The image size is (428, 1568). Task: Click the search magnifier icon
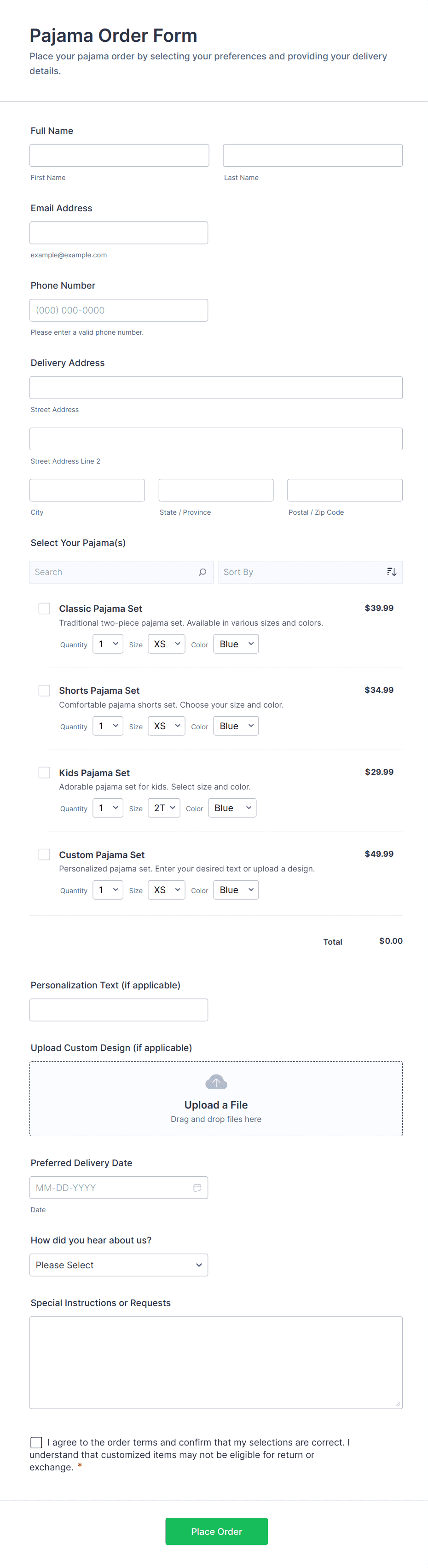202,572
